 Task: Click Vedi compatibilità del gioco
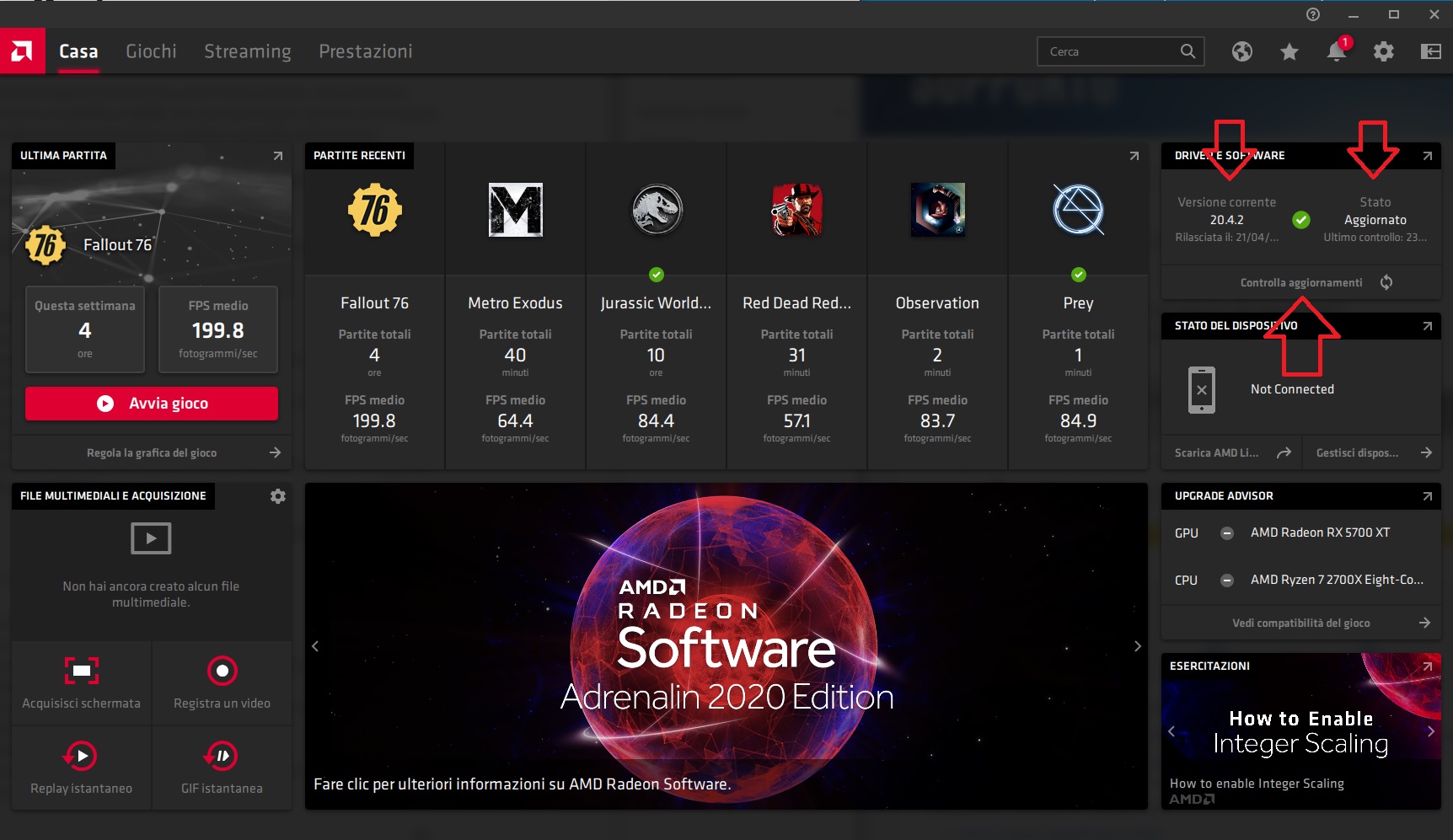pos(1300,623)
